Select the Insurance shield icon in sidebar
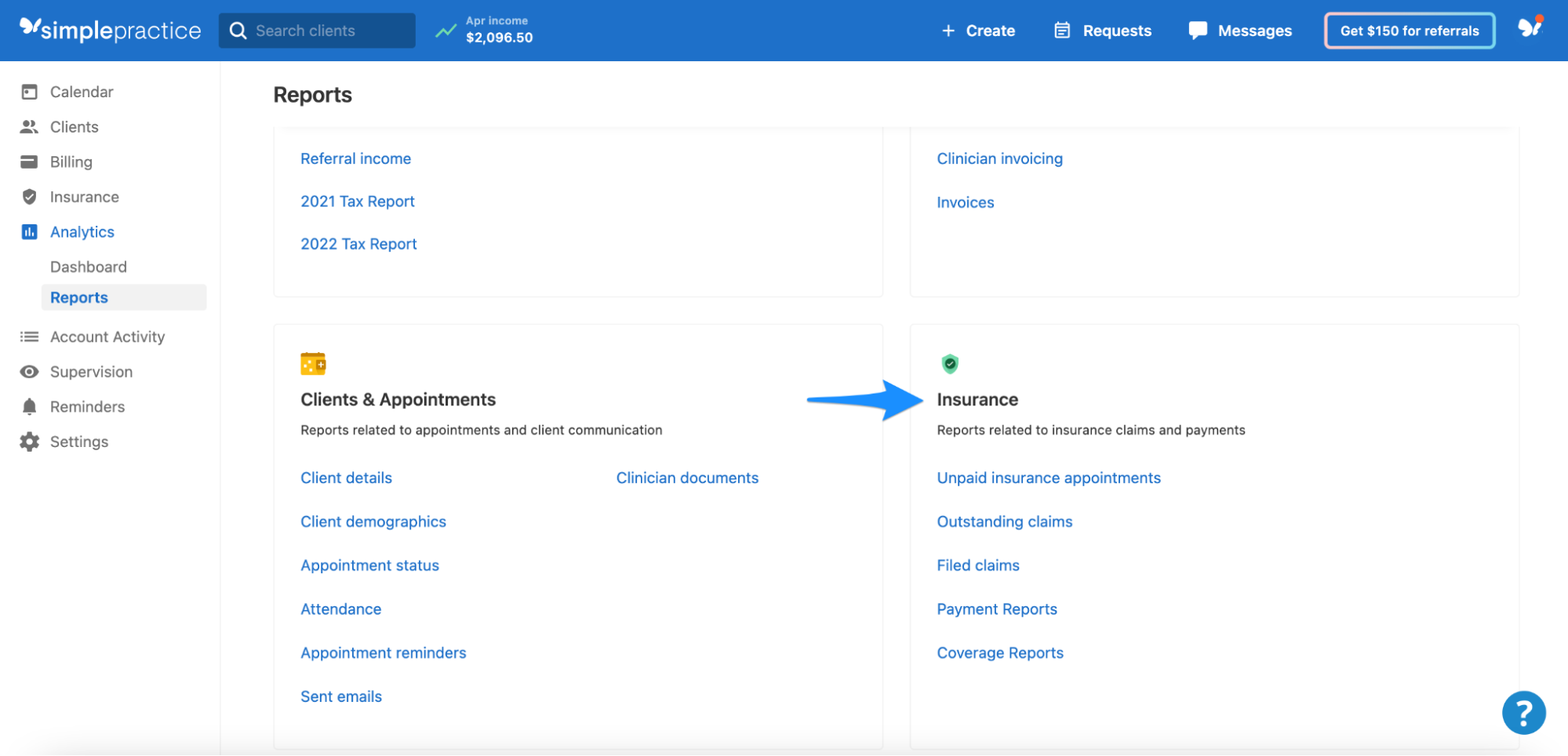The image size is (1568, 756). point(29,197)
